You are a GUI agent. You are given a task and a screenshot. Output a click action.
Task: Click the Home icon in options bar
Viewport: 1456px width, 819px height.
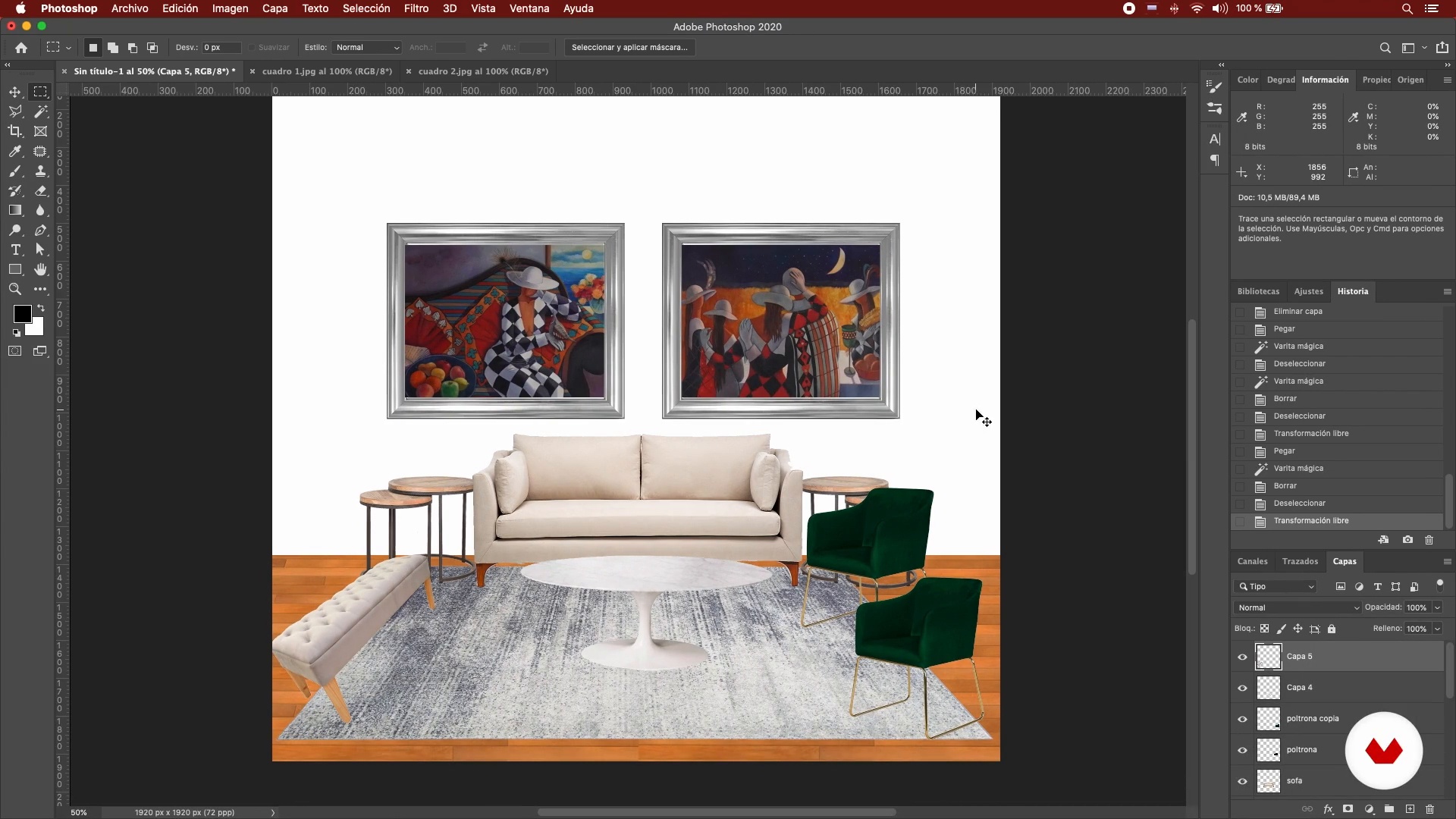click(x=21, y=47)
